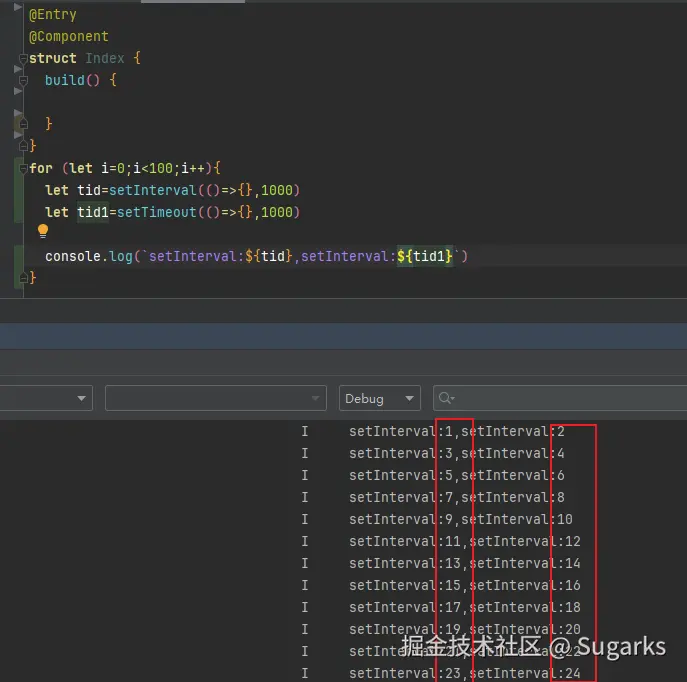687x682 pixels.
Task: Collapse the struct Index code fold
Action: coord(23,58)
